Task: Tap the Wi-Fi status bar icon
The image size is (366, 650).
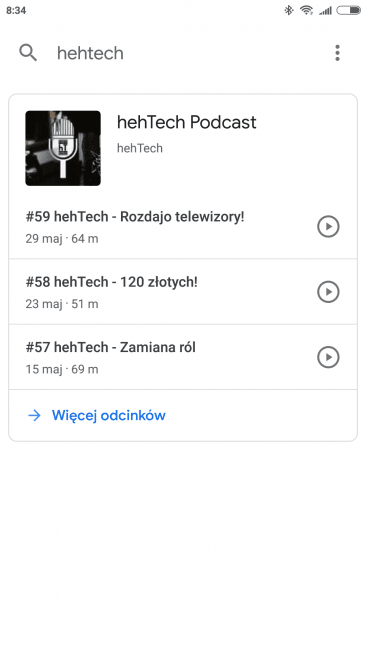Action: tap(306, 10)
